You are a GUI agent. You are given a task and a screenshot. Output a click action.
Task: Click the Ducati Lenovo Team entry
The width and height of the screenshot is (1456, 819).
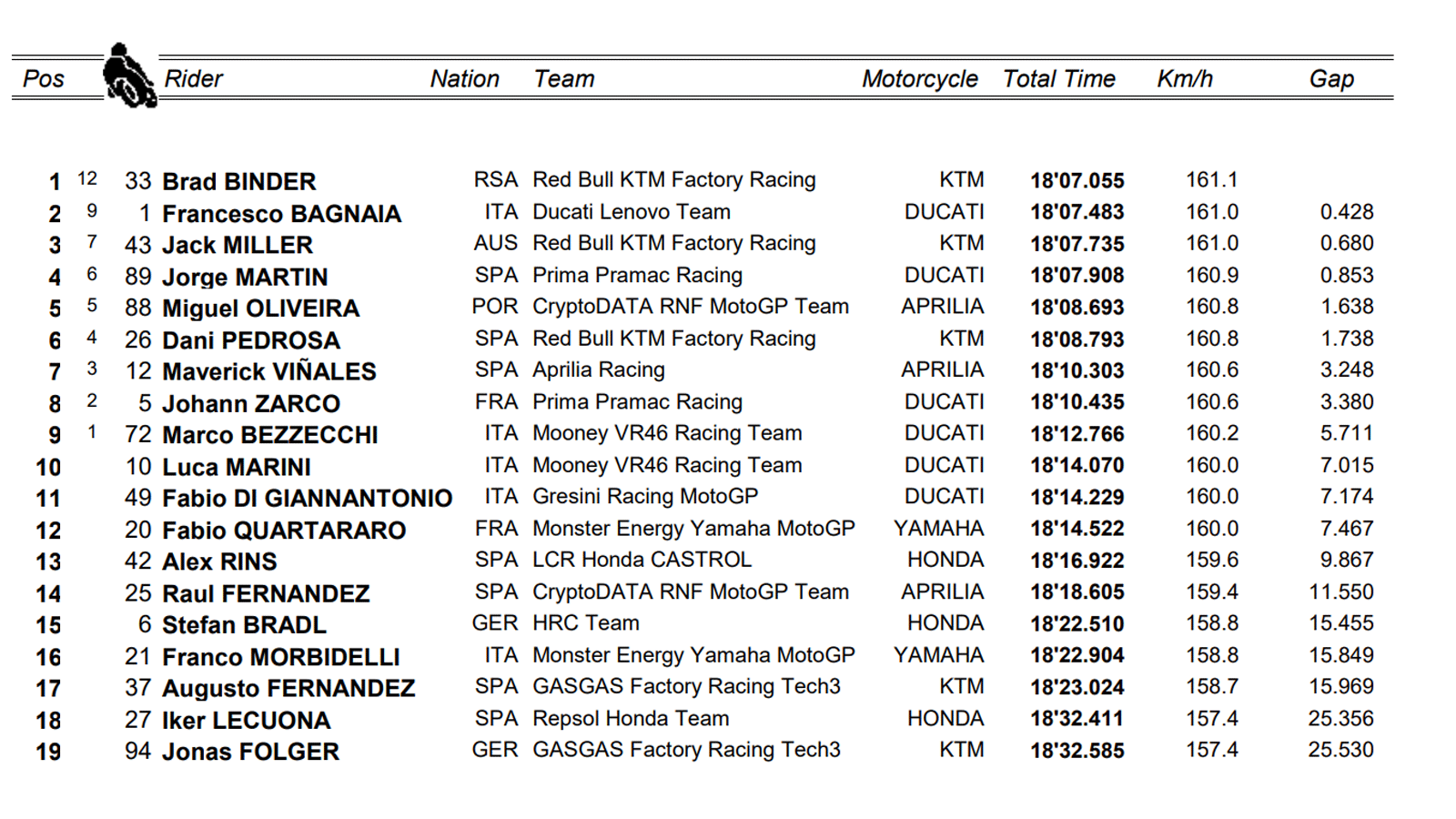click(x=632, y=212)
